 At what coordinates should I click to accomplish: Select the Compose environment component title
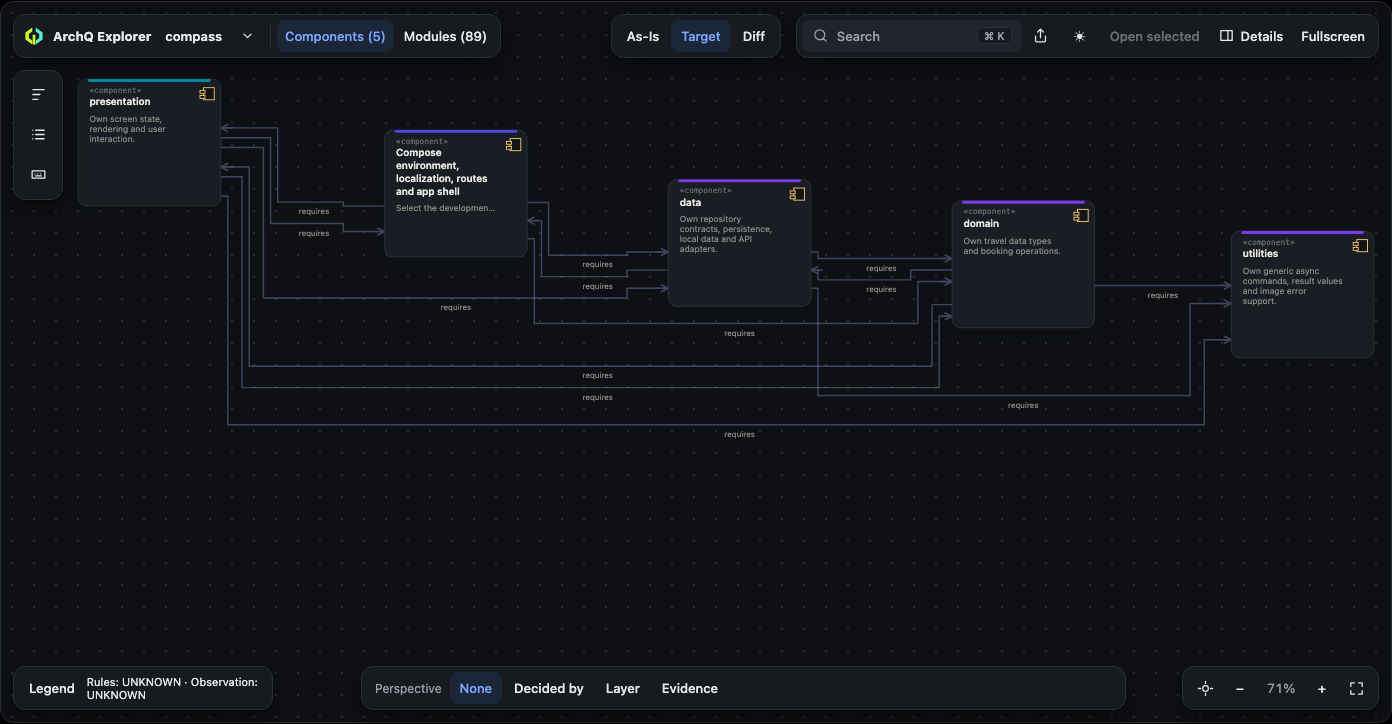[442, 172]
